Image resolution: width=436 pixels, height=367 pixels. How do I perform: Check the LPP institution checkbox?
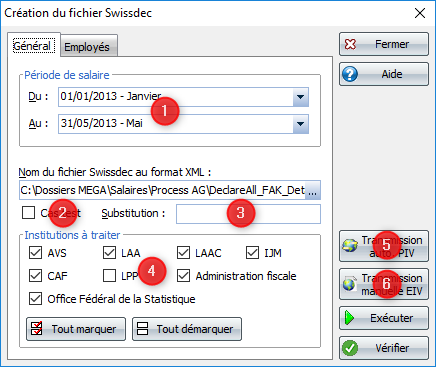(109, 276)
